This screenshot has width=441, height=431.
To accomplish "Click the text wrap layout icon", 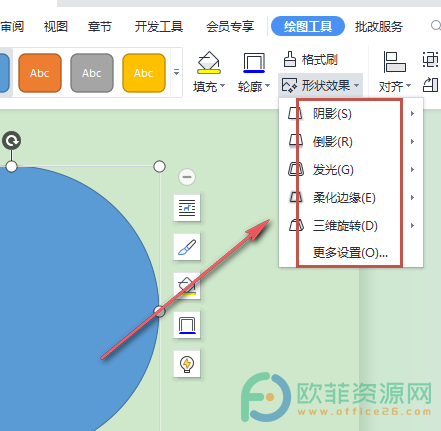I will click(187, 208).
